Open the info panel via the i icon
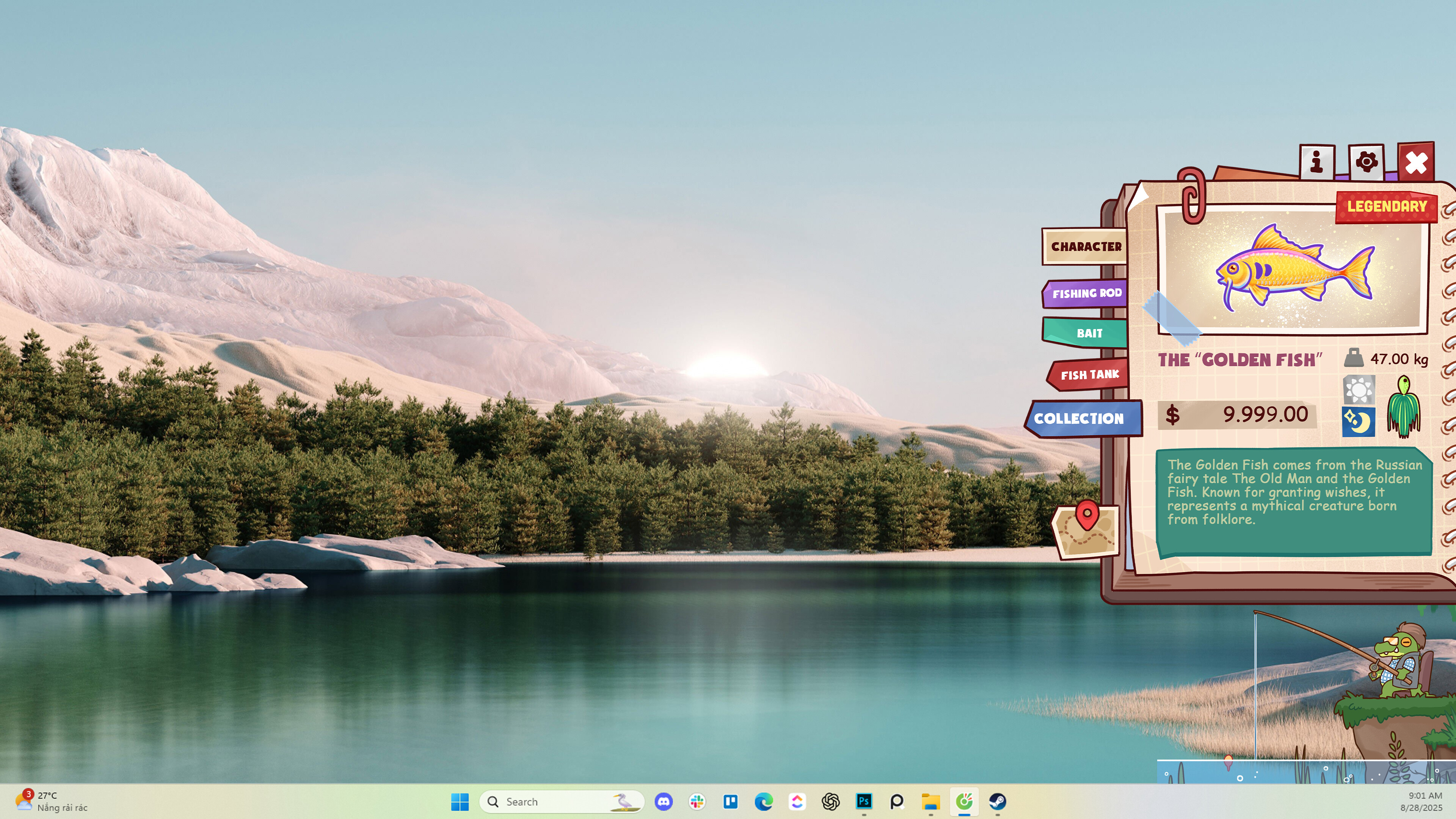The width and height of the screenshot is (1456, 819). (x=1316, y=163)
